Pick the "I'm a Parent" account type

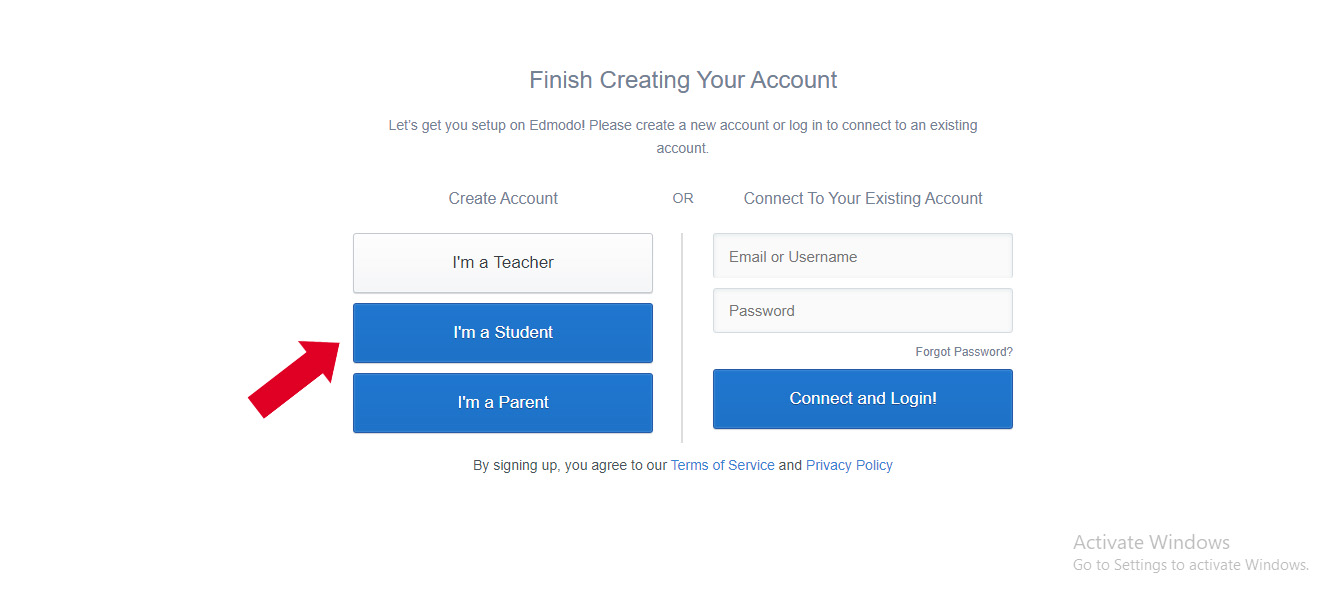(x=502, y=402)
